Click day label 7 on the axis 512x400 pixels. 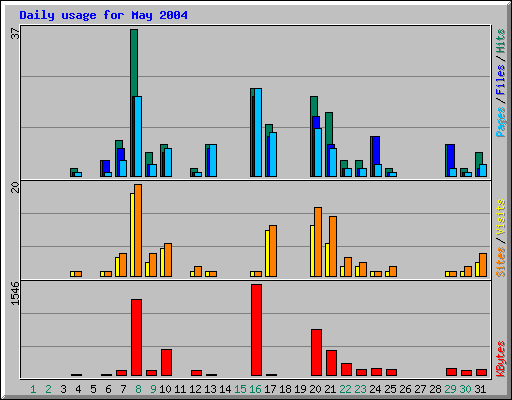(123, 389)
